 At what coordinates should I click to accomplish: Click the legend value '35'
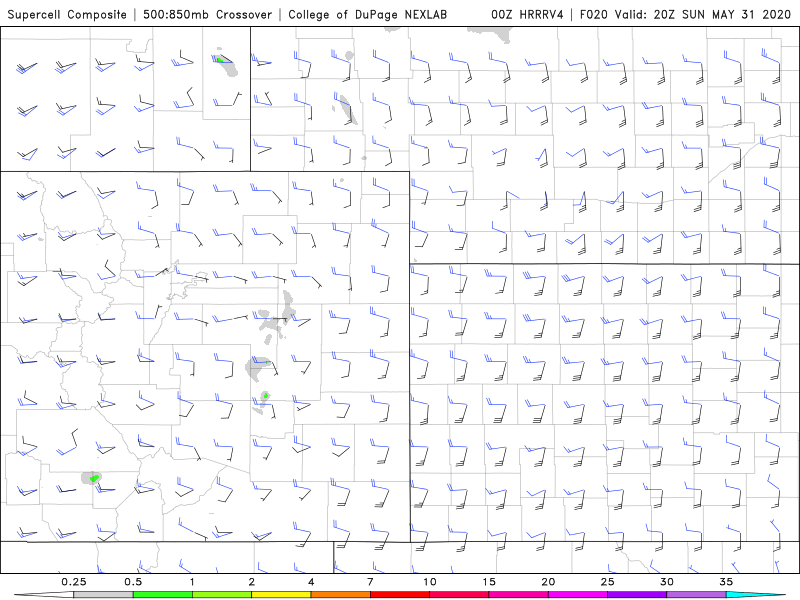pyautogui.click(x=726, y=582)
